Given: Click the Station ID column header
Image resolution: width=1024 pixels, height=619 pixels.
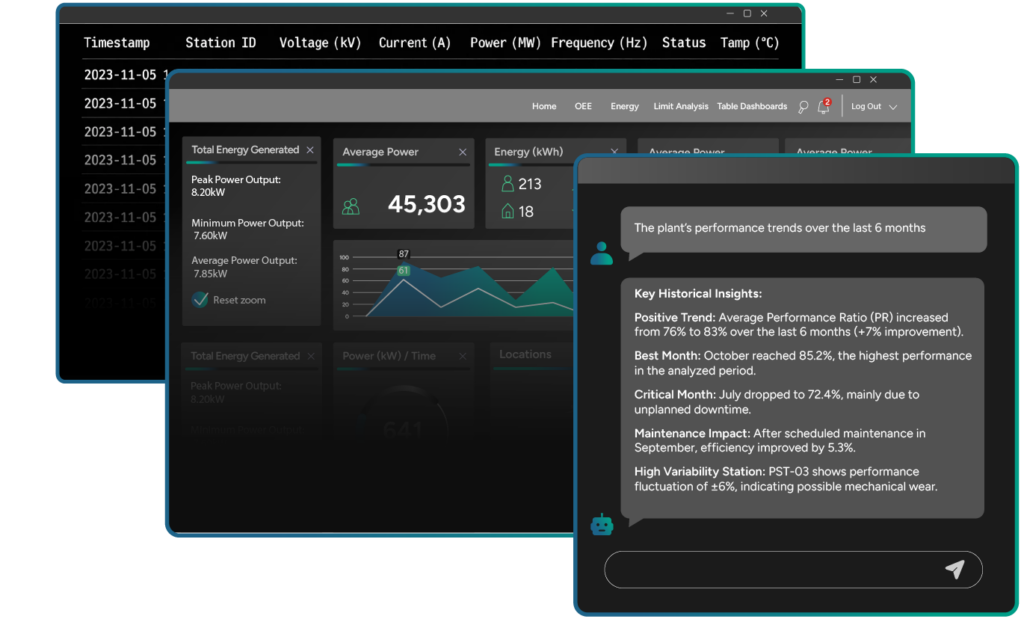Looking at the screenshot, I should point(220,43).
